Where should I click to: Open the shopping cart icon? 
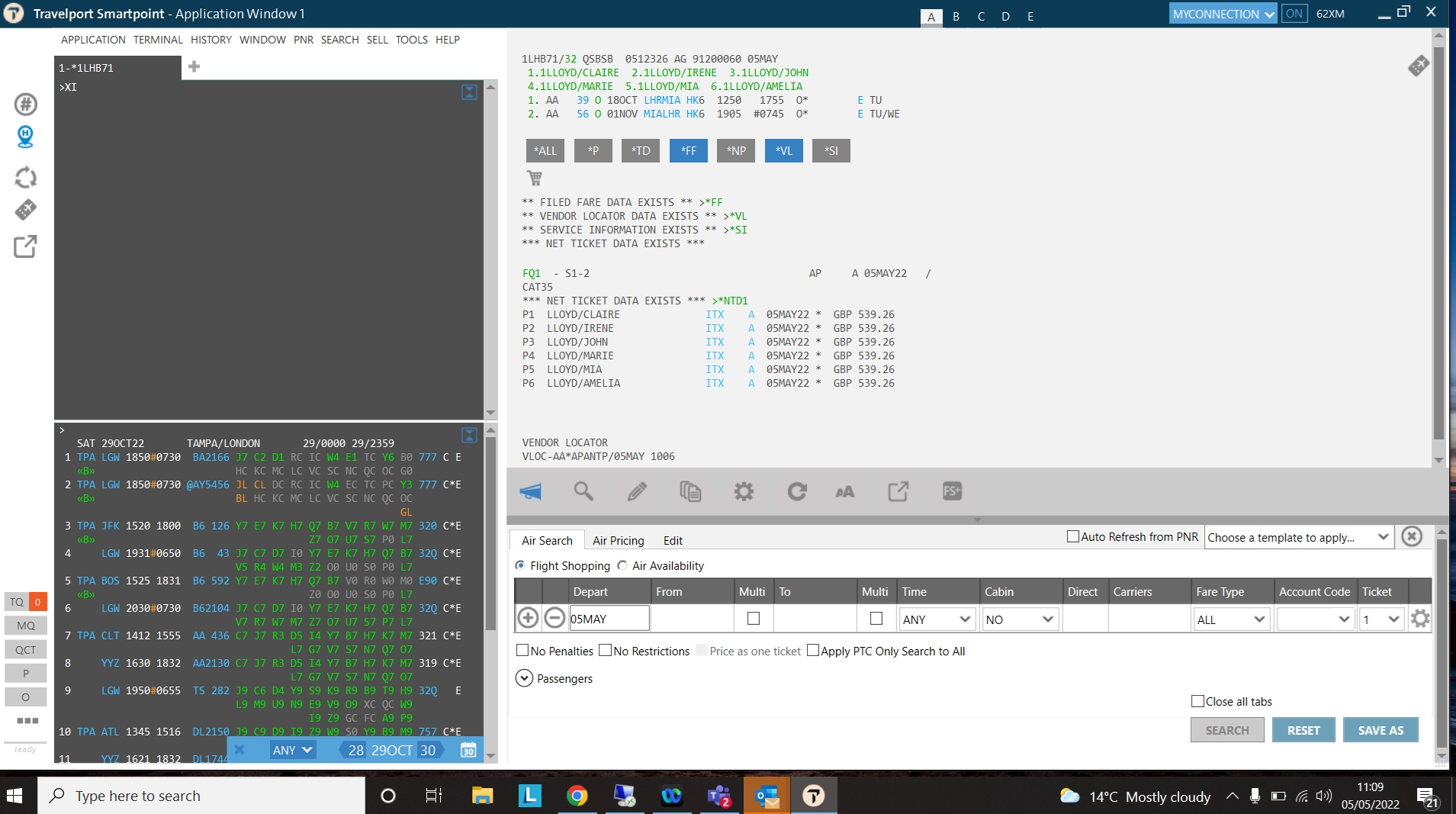[535, 178]
